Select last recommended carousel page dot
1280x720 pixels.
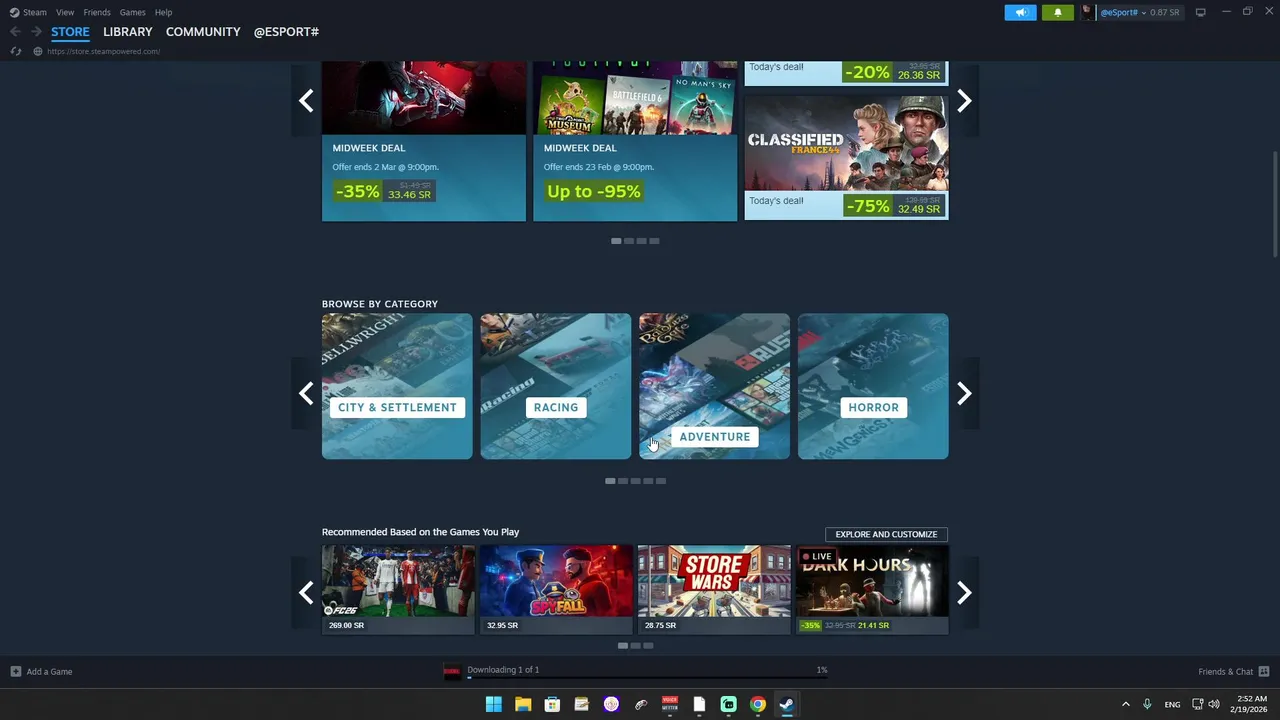click(648, 646)
